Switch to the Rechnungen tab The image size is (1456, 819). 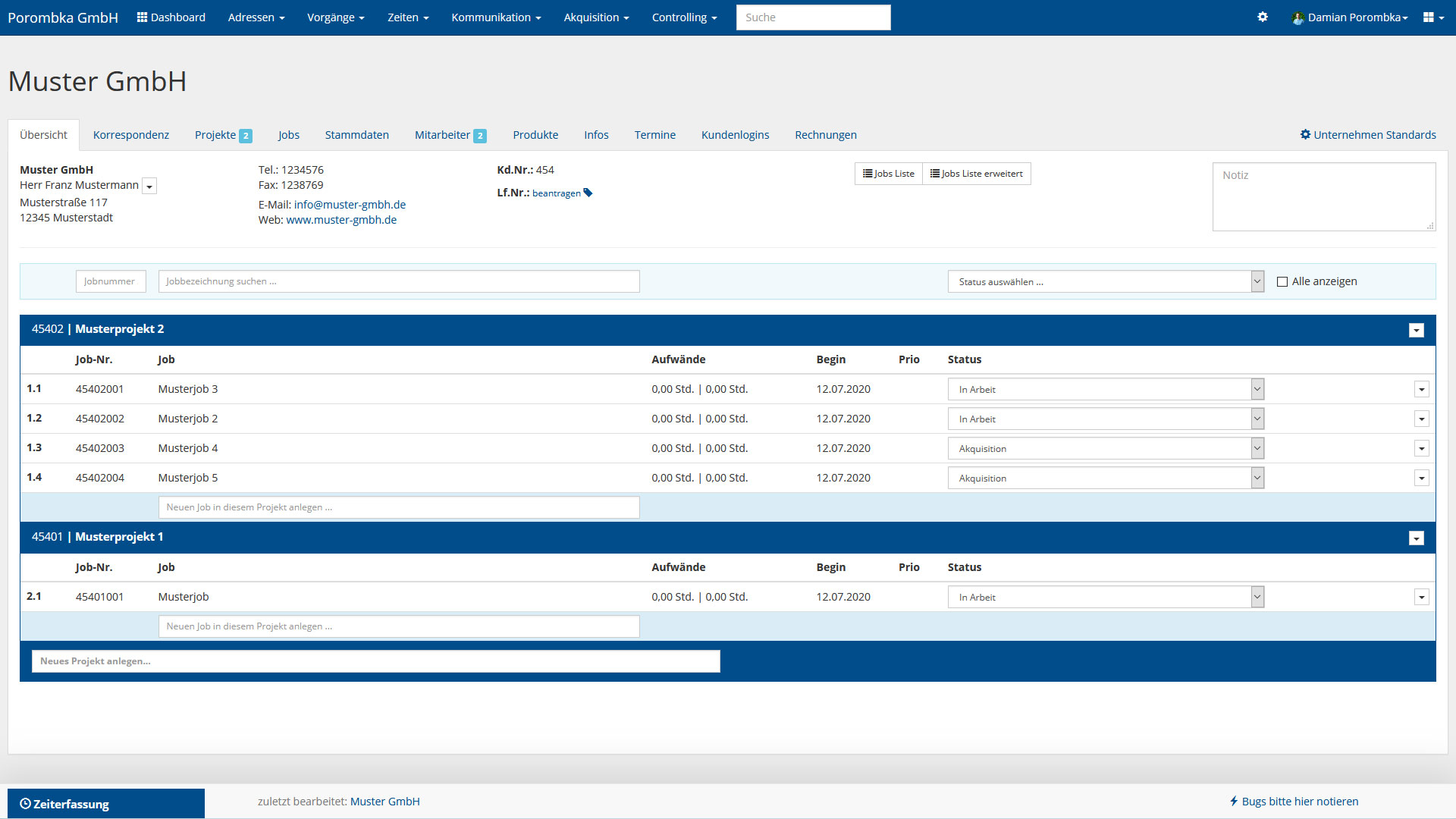coord(826,134)
